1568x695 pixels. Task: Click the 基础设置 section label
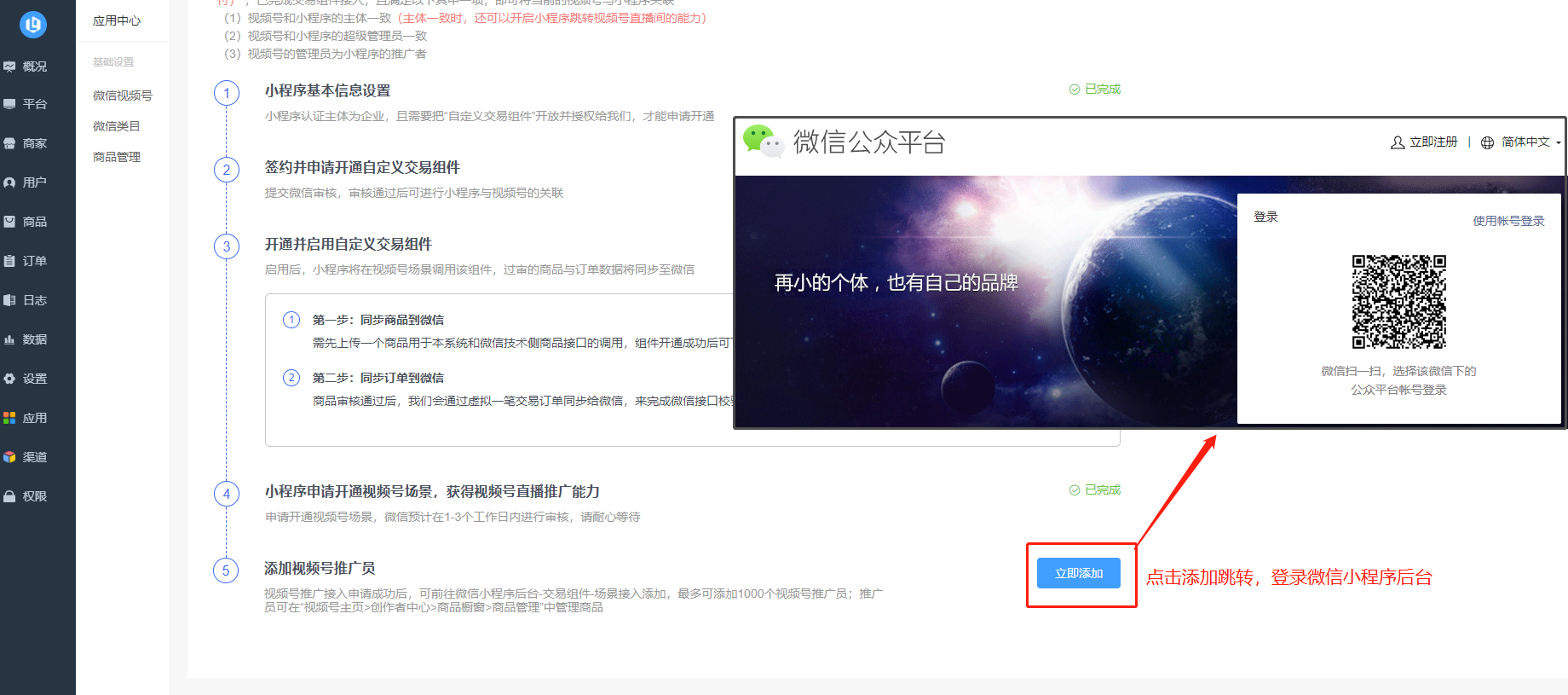pyautogui.click(x=113, y=62)
